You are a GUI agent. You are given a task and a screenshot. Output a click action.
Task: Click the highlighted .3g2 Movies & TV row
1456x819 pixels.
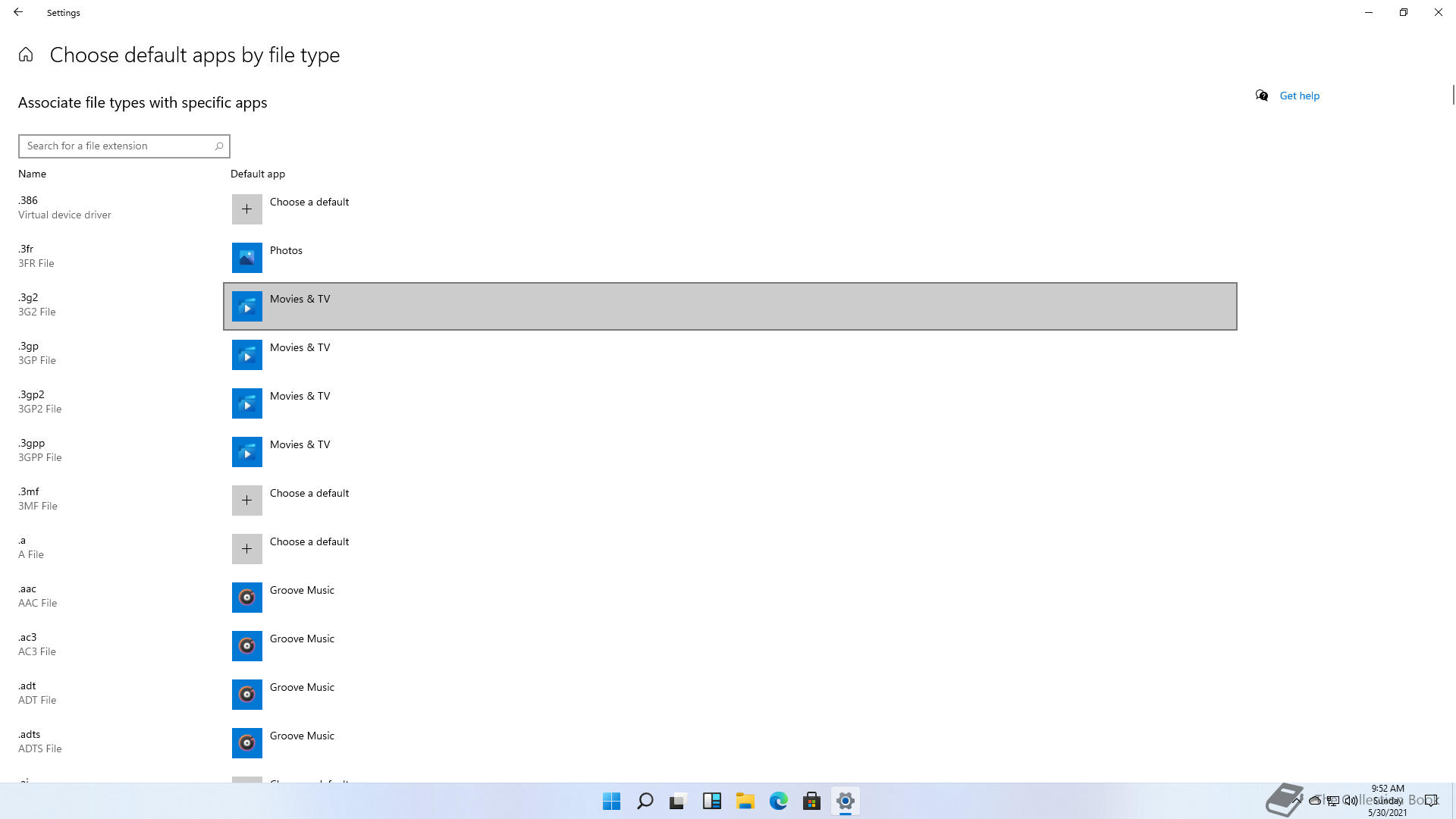coord(730,306)
